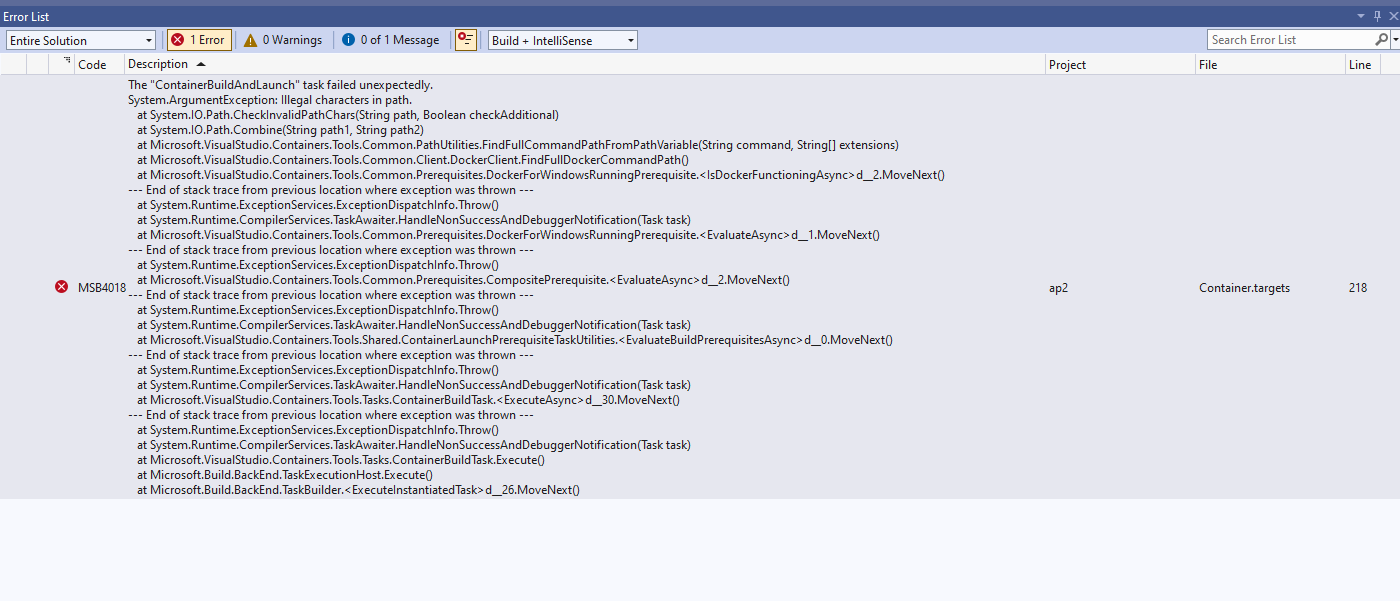Pin the Error List panel with the pushpin
The height and width of the screenshot is (601, 1400).
pos(1377,17)
